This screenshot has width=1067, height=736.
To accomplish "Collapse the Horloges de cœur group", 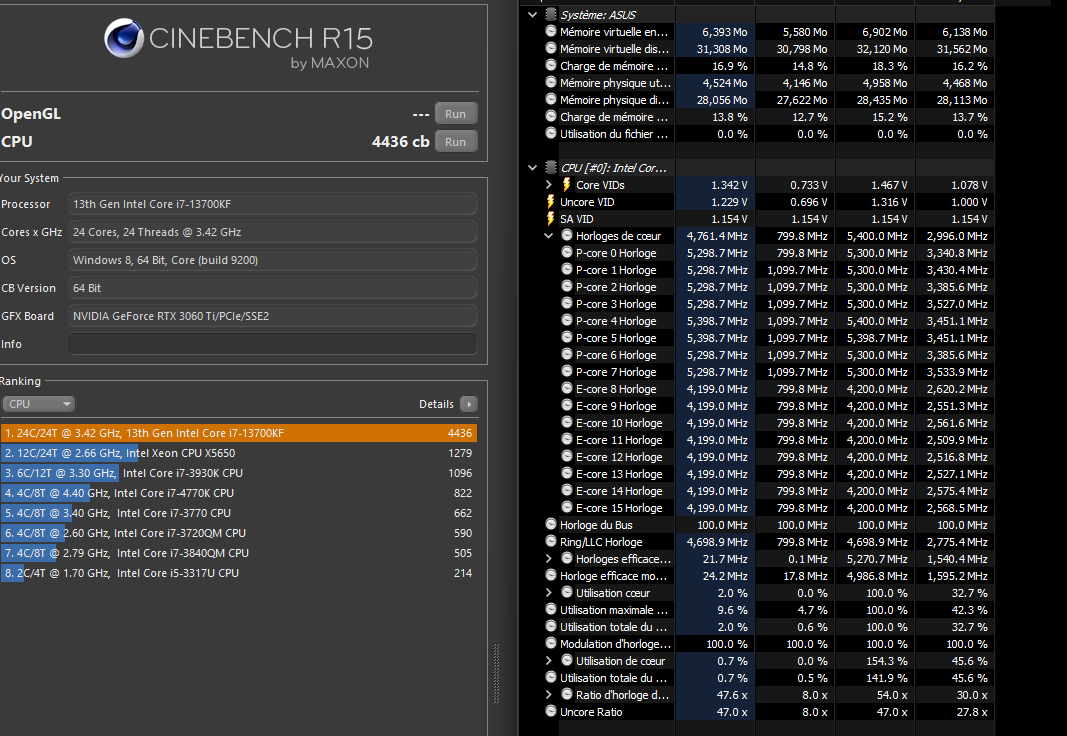I will coord(548,235).
